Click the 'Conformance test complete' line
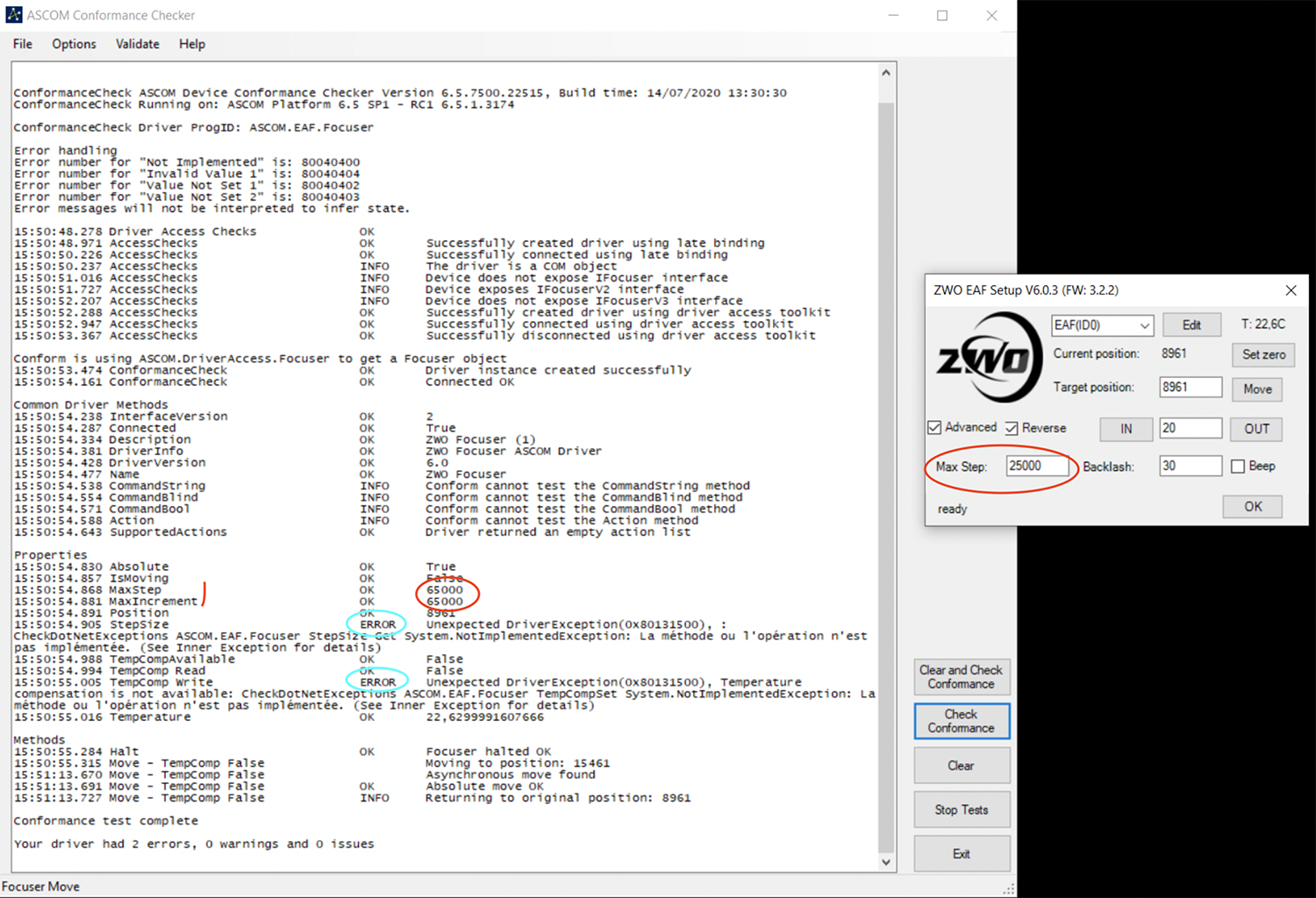Image resolution: width=1316 pixels, height=898 pixels. (x=105, y=821)
